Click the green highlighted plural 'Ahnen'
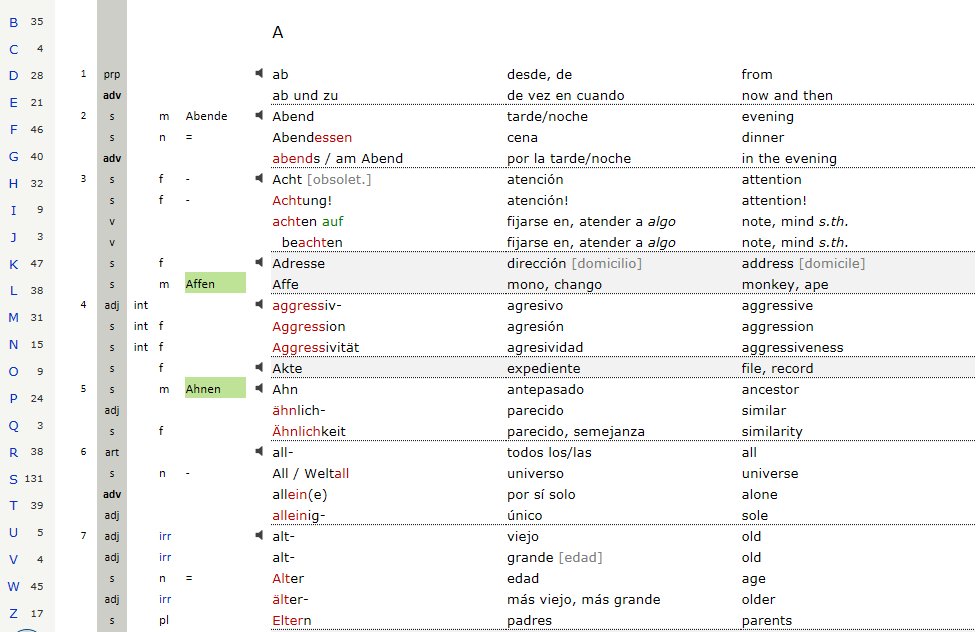Viewport: 976px width, 632px height. point(215,389)
